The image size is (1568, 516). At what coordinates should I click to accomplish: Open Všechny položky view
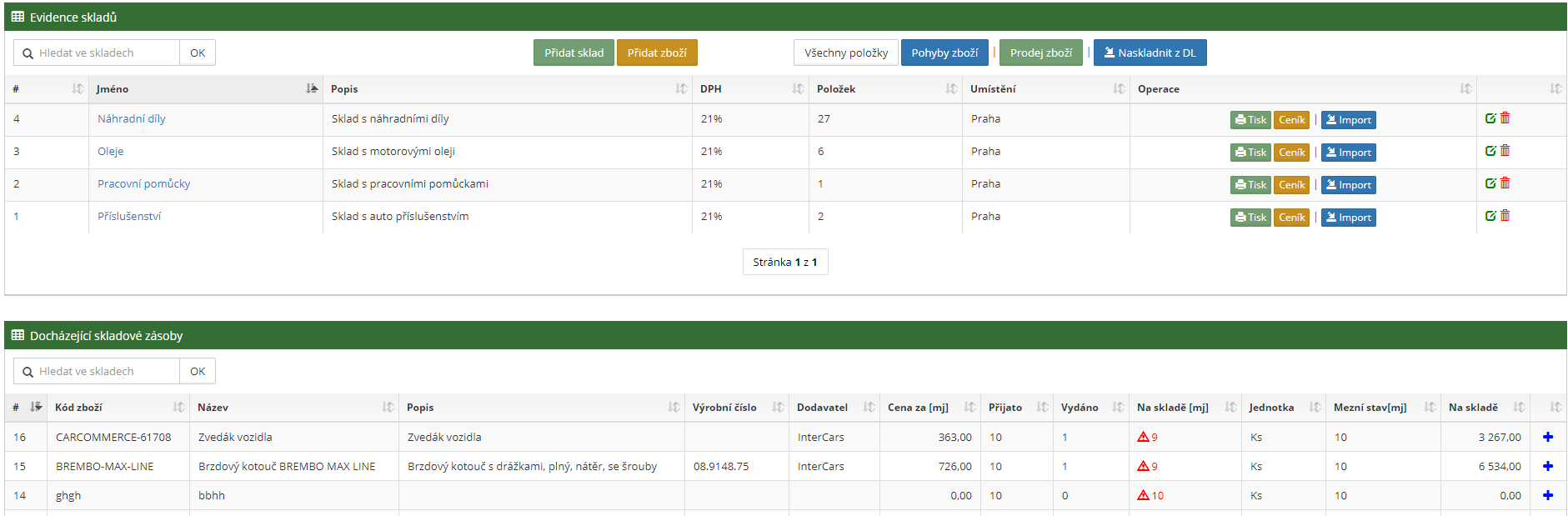pyautogui.click(x=845, y=53)
